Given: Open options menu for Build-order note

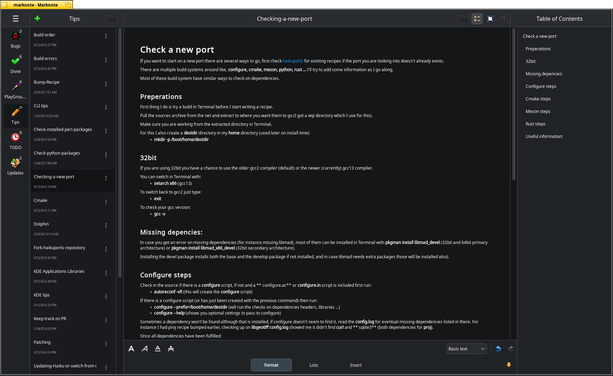Looking at the screenshot, I should click(106, 36).
